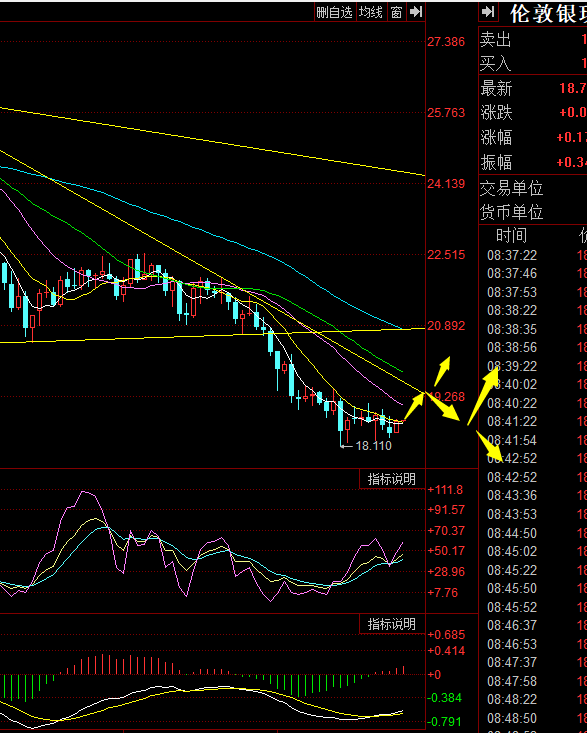Screen dimensions: 587x733
Task: Select the 08:45:50 tick row
Action: tap(533, 589)
